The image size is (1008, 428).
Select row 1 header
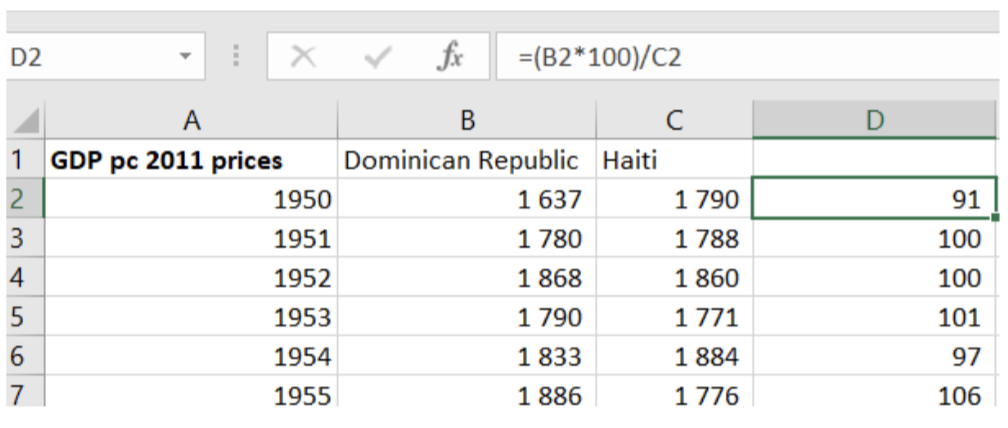(24, 160)
